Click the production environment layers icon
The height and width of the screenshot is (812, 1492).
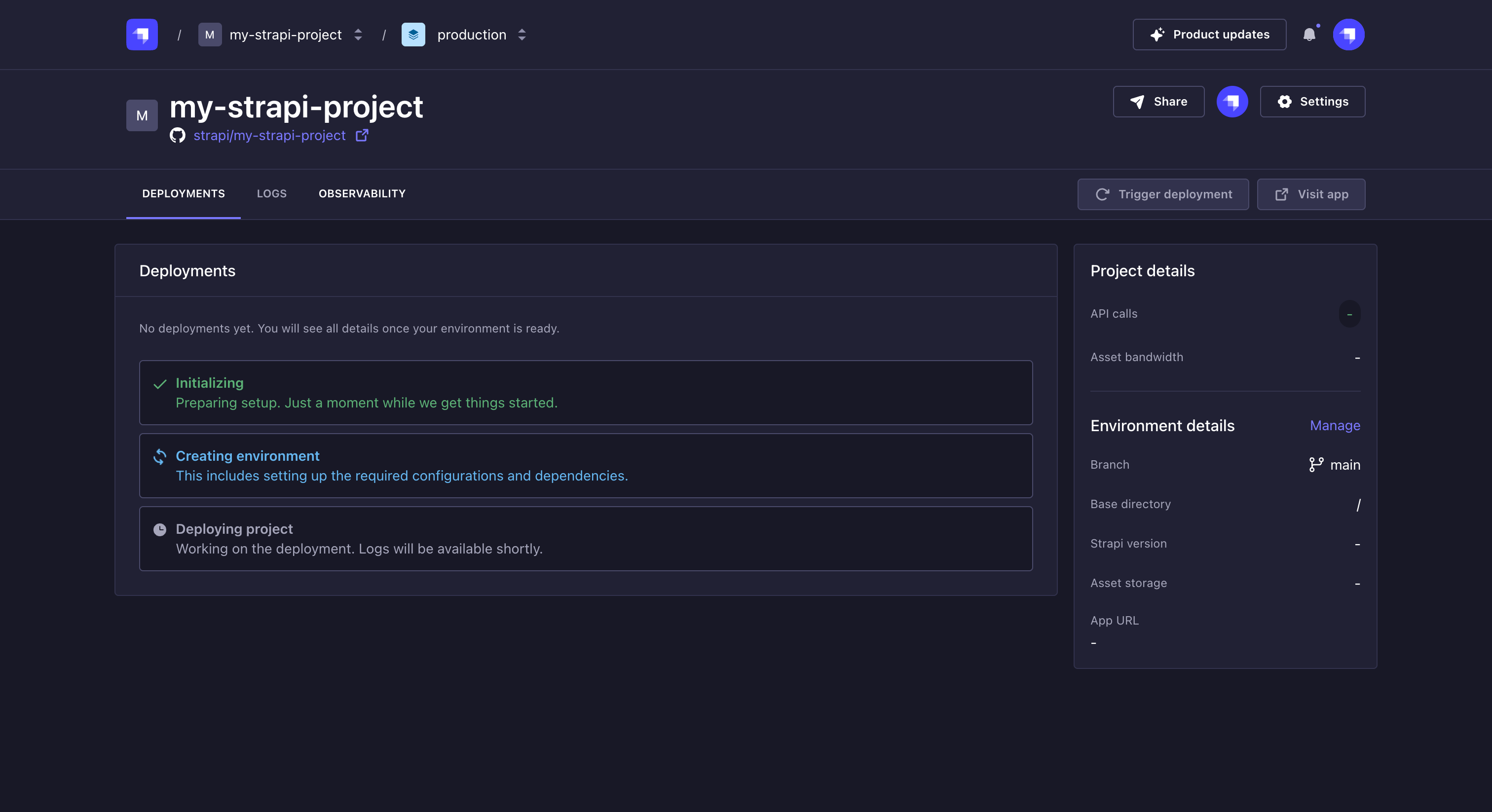(413, 35)
